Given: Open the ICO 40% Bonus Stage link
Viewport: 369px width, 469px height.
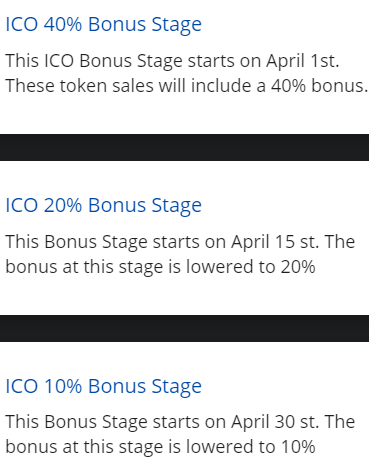Looking at the screenshot, I should point(103,25).
